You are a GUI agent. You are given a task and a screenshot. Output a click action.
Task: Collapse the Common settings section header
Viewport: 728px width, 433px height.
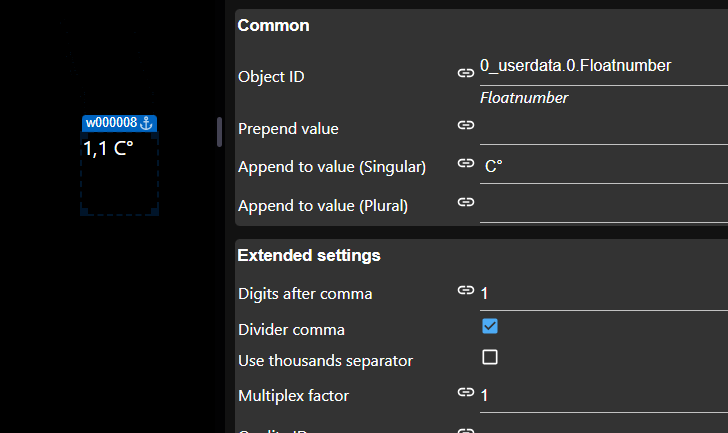pos(273,26)
